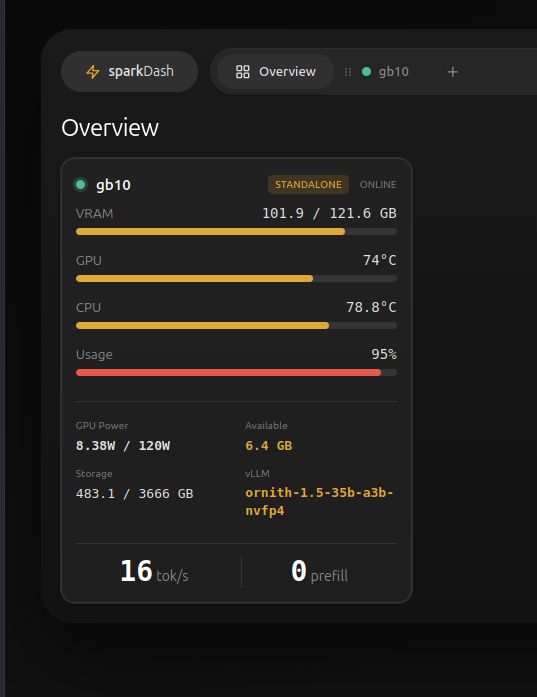The image size is (537, 697).
Task: Click the plus icon to add a tab
Action: [453, 72]
